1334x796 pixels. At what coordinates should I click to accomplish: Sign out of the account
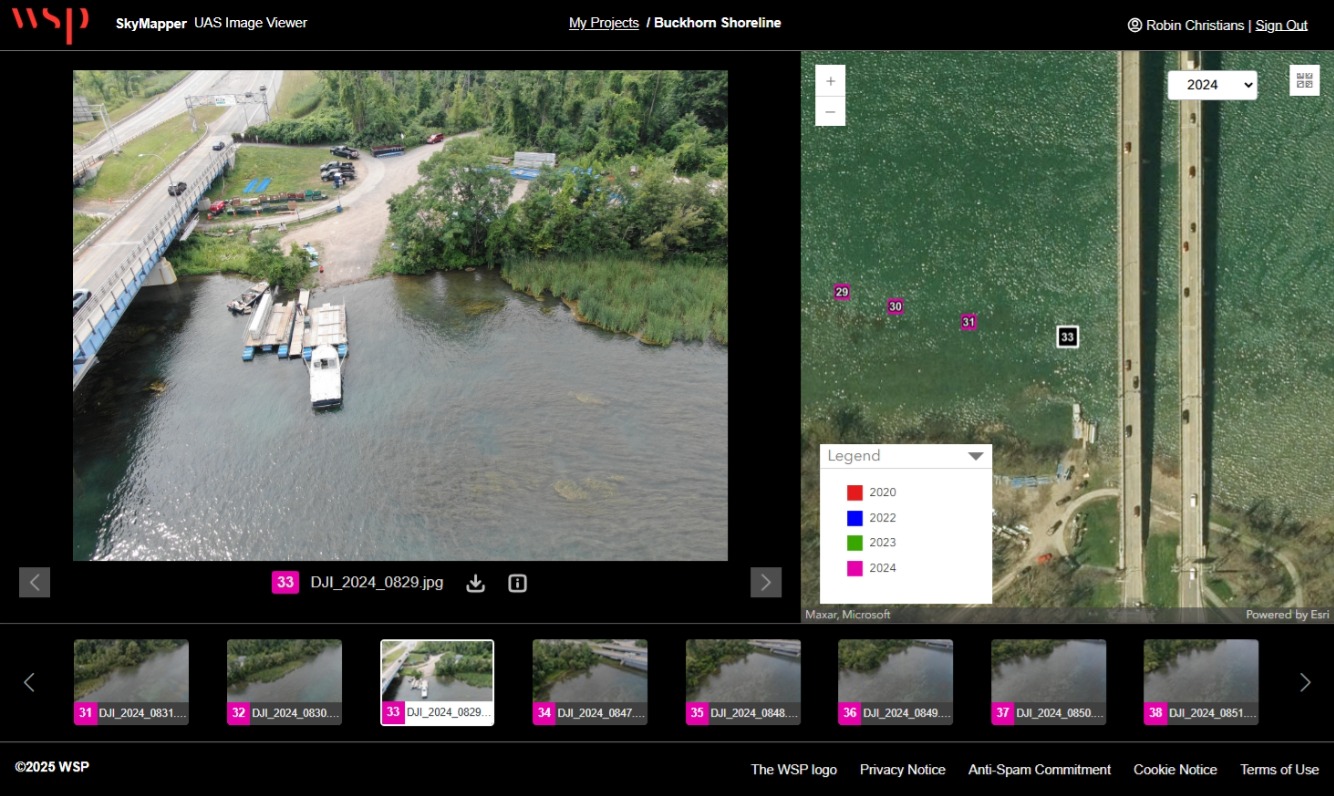1281,25
